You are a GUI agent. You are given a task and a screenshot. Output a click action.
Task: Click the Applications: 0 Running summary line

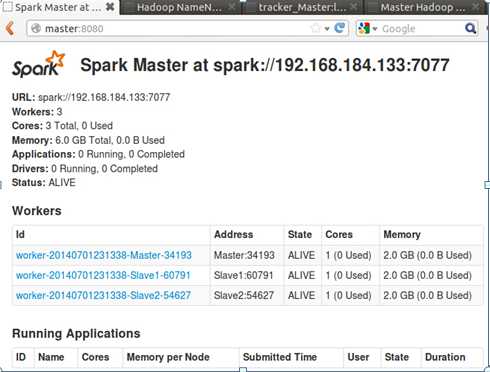pyautogui.click(x=98, y=154)
